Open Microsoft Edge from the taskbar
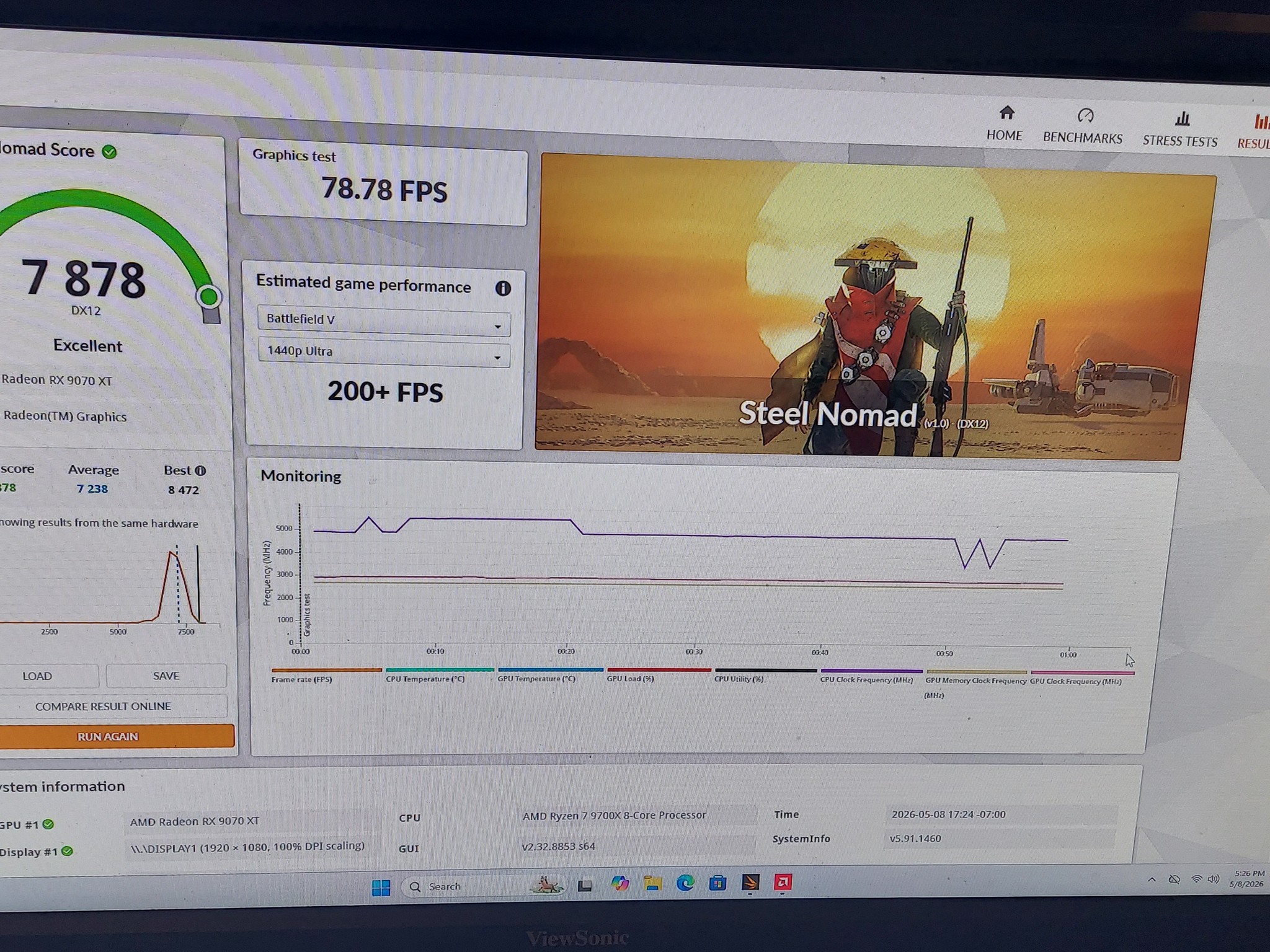The width and height of the screenshot is (1270, 952). pos(685,883)
